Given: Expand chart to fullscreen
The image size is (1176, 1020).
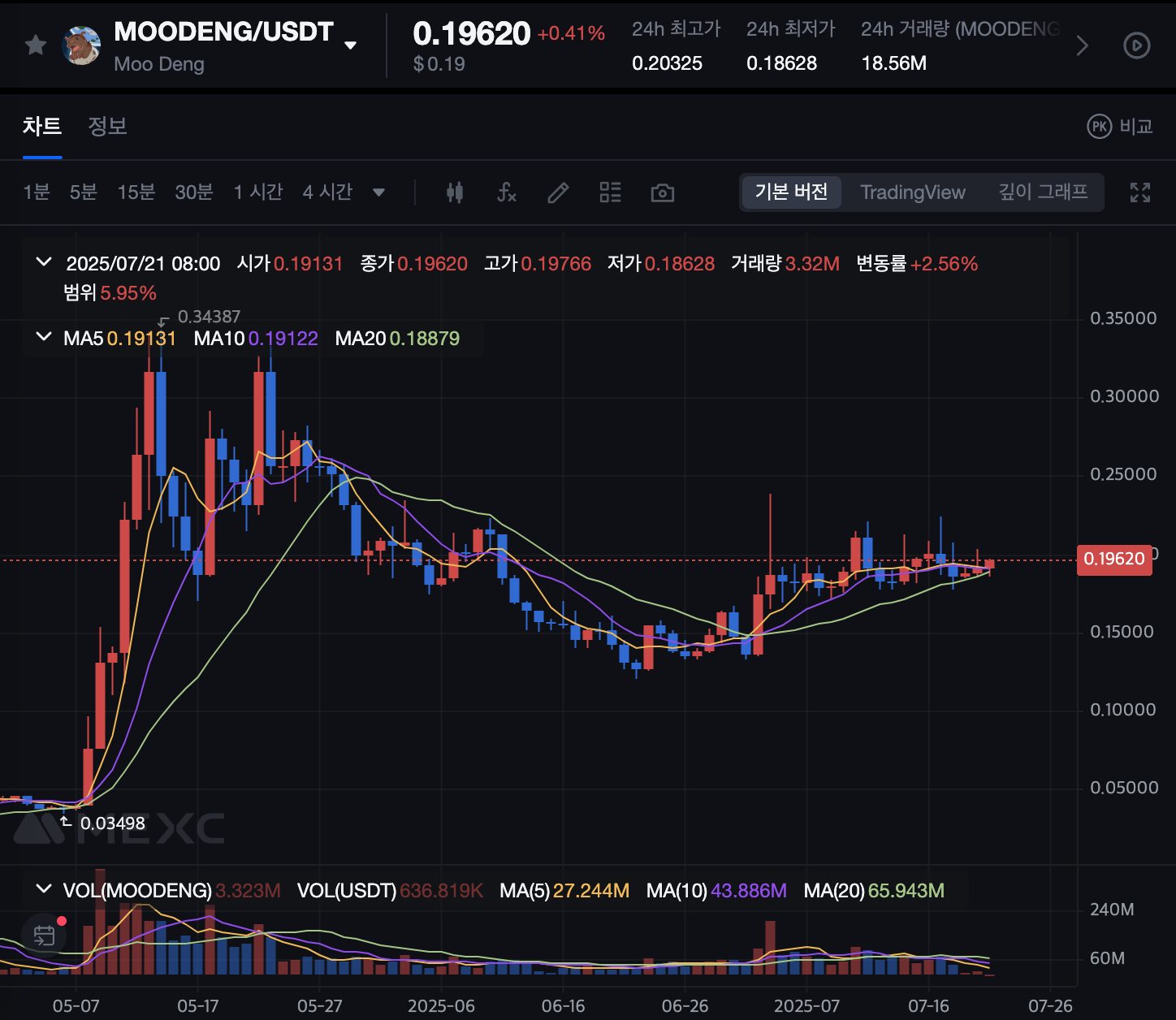Looking at the screenshot, I should 1140,192.
